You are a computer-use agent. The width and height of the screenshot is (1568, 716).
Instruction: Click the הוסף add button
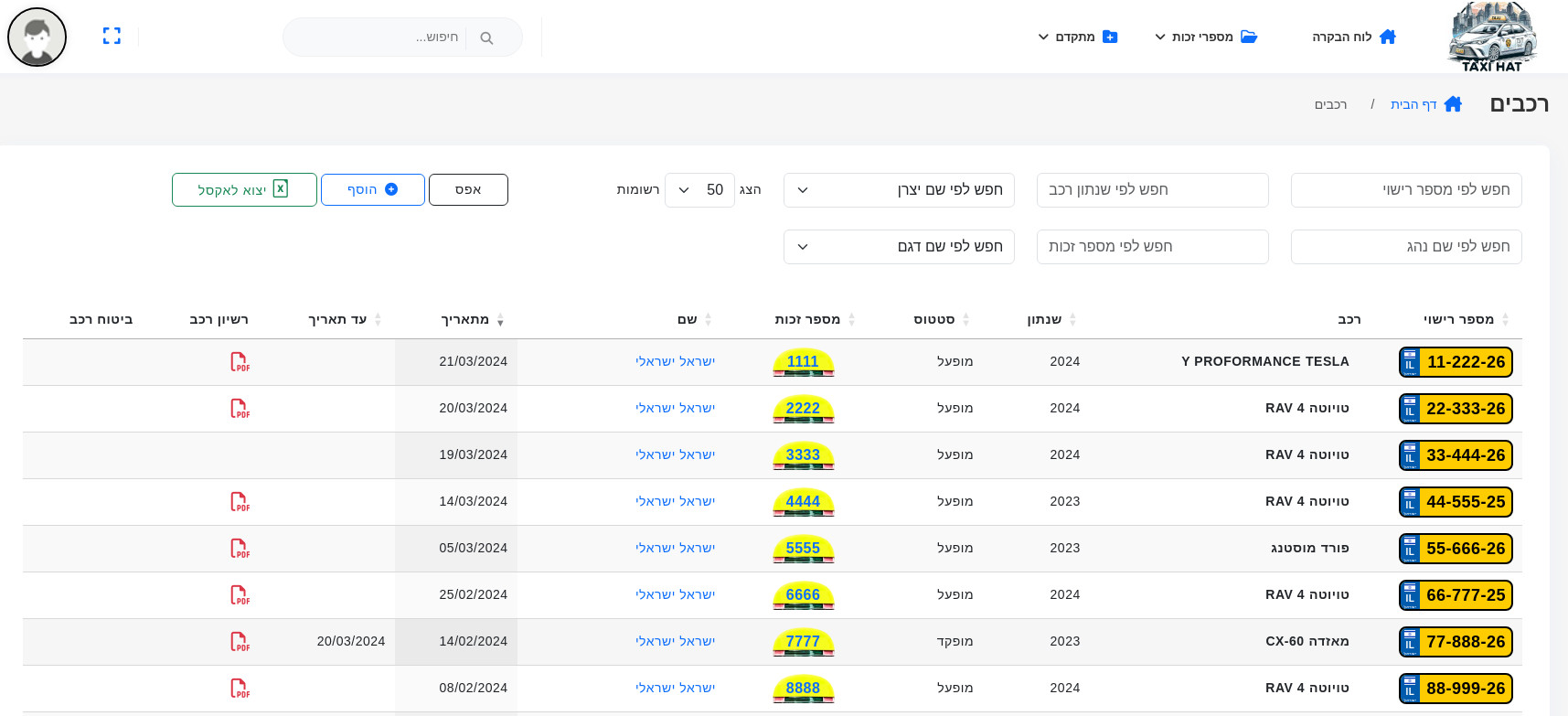coord(373,190)
